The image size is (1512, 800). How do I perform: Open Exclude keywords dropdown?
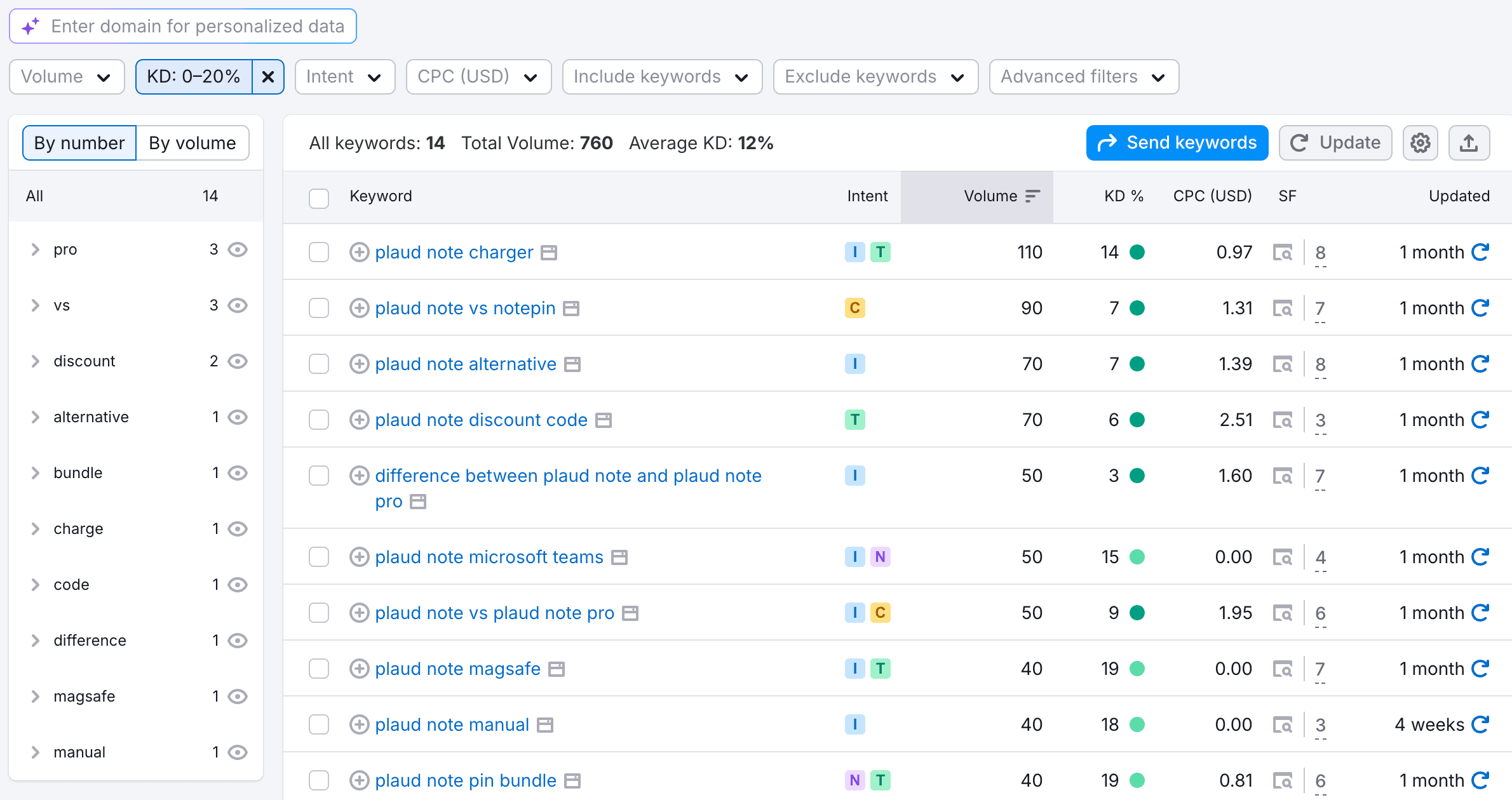tap(875, 77)
